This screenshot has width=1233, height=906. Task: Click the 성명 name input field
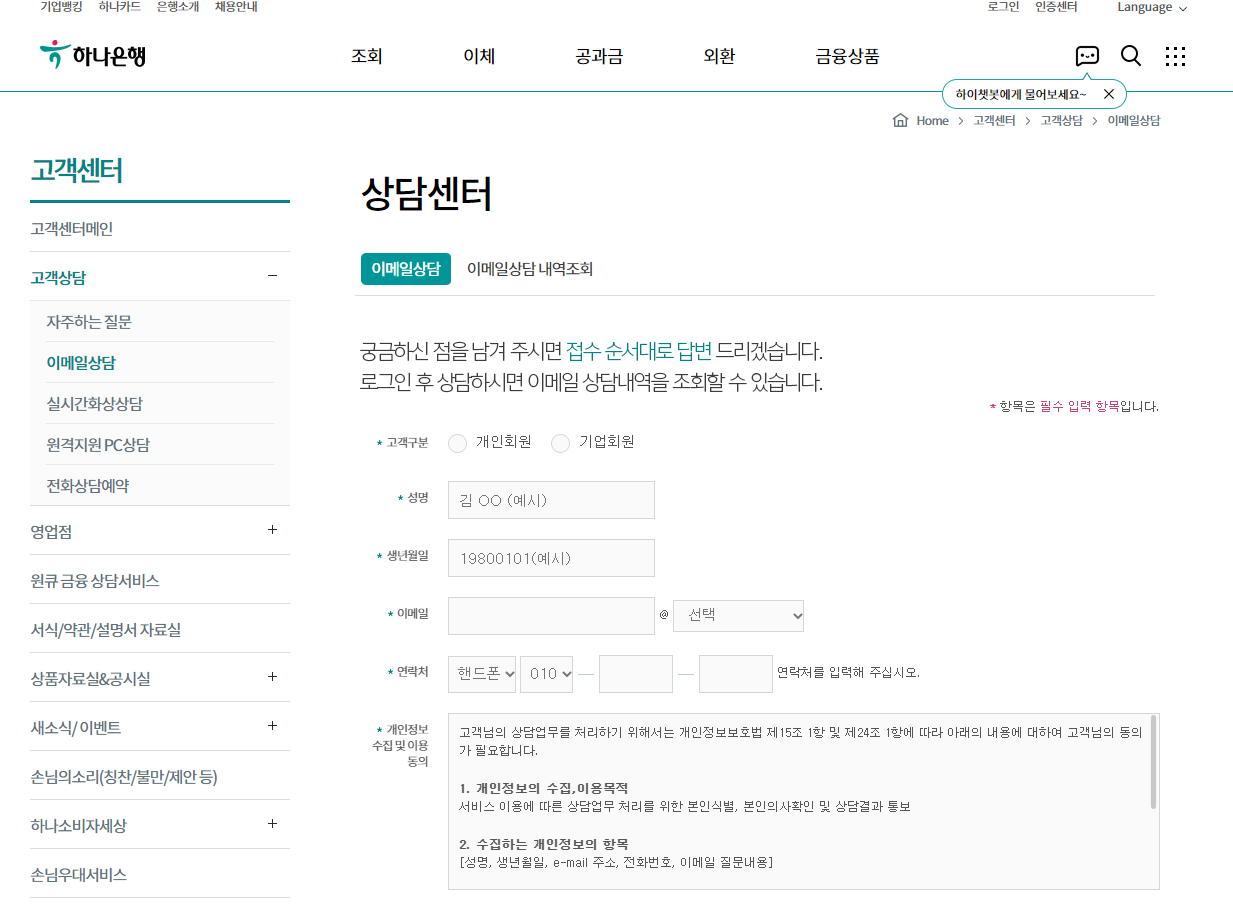click(x=551, y=500)
